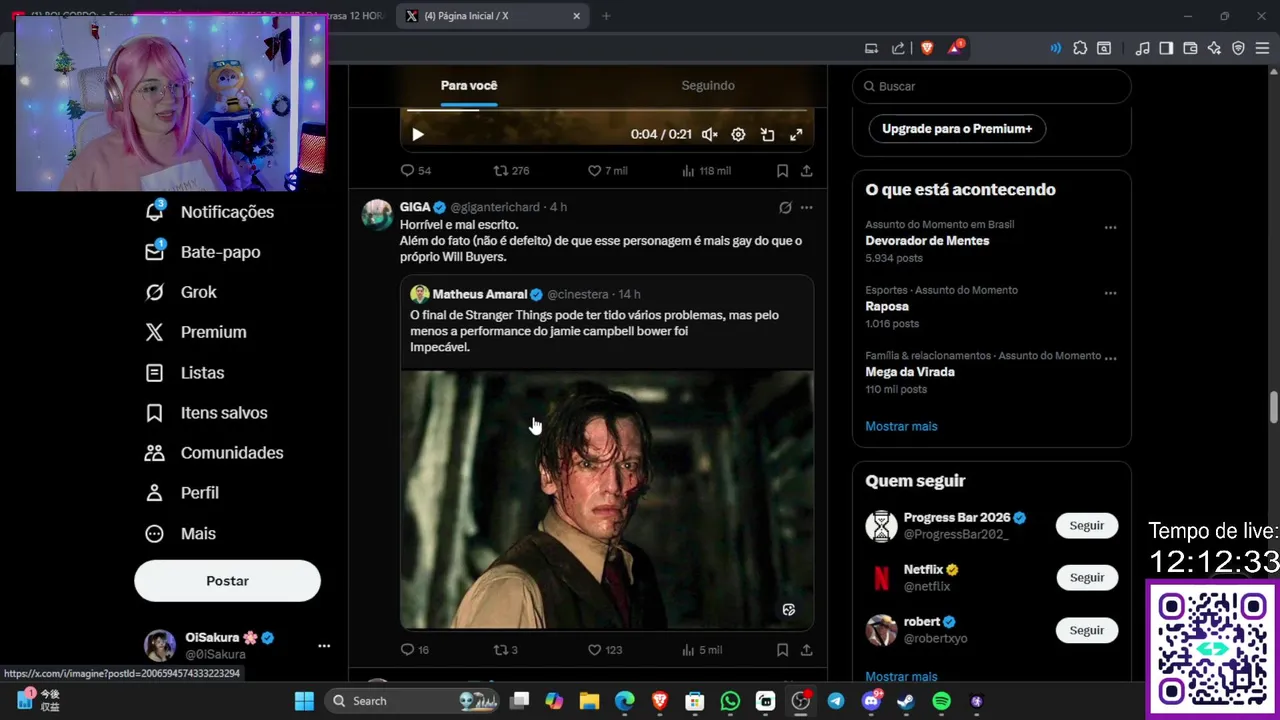Screen dimensions: 1280x720
Task: View stats of post with 118 mil views
Action: 706,171
